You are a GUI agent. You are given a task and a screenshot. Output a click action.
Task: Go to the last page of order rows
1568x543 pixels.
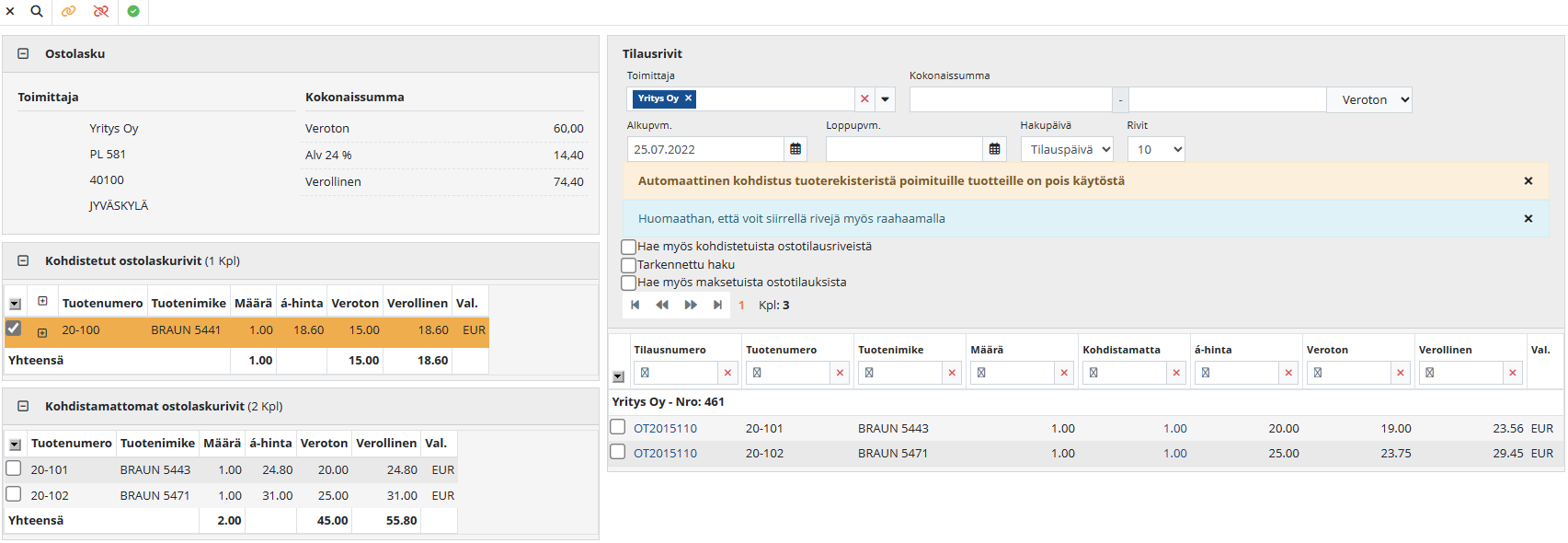click(717, 305)
